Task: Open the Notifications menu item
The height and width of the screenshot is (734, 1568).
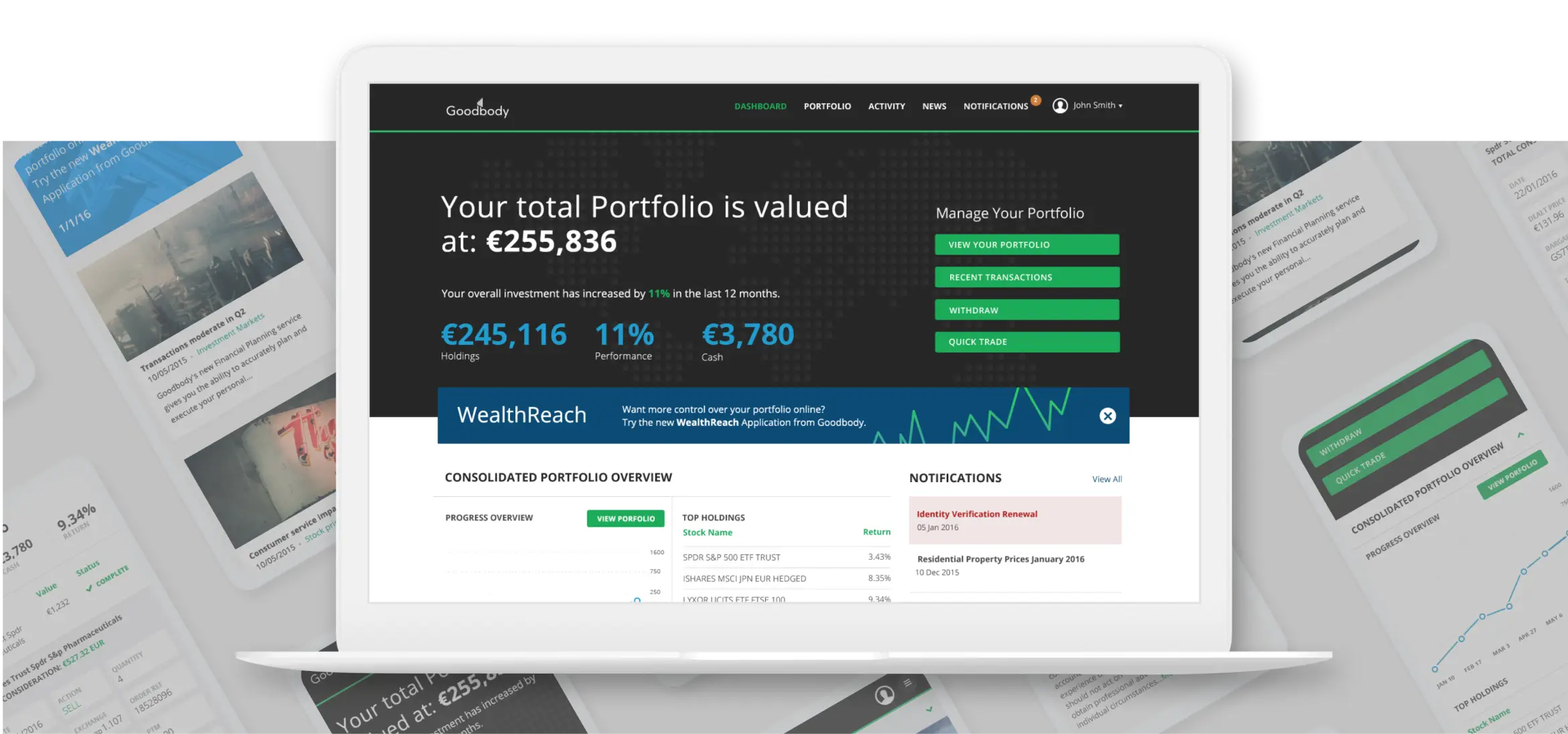Action: coord(995,106)
